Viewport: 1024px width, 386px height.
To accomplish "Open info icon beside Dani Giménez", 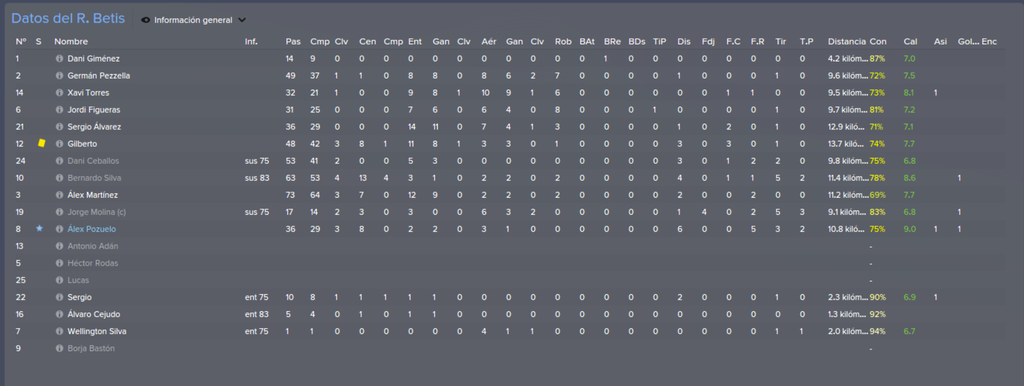I will 59,59.
